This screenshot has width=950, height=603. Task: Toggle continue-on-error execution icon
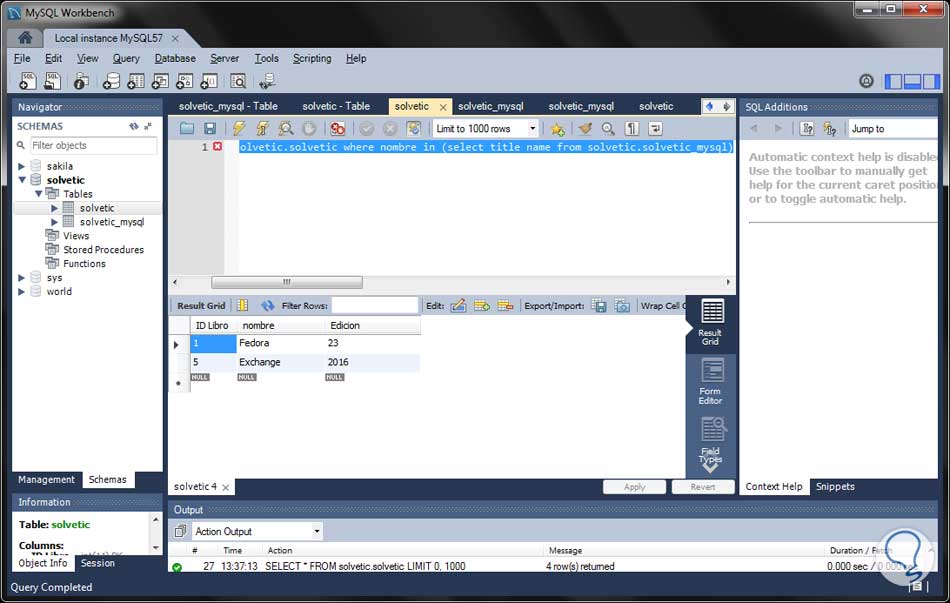pyautogui.click(x=337, y=128)
